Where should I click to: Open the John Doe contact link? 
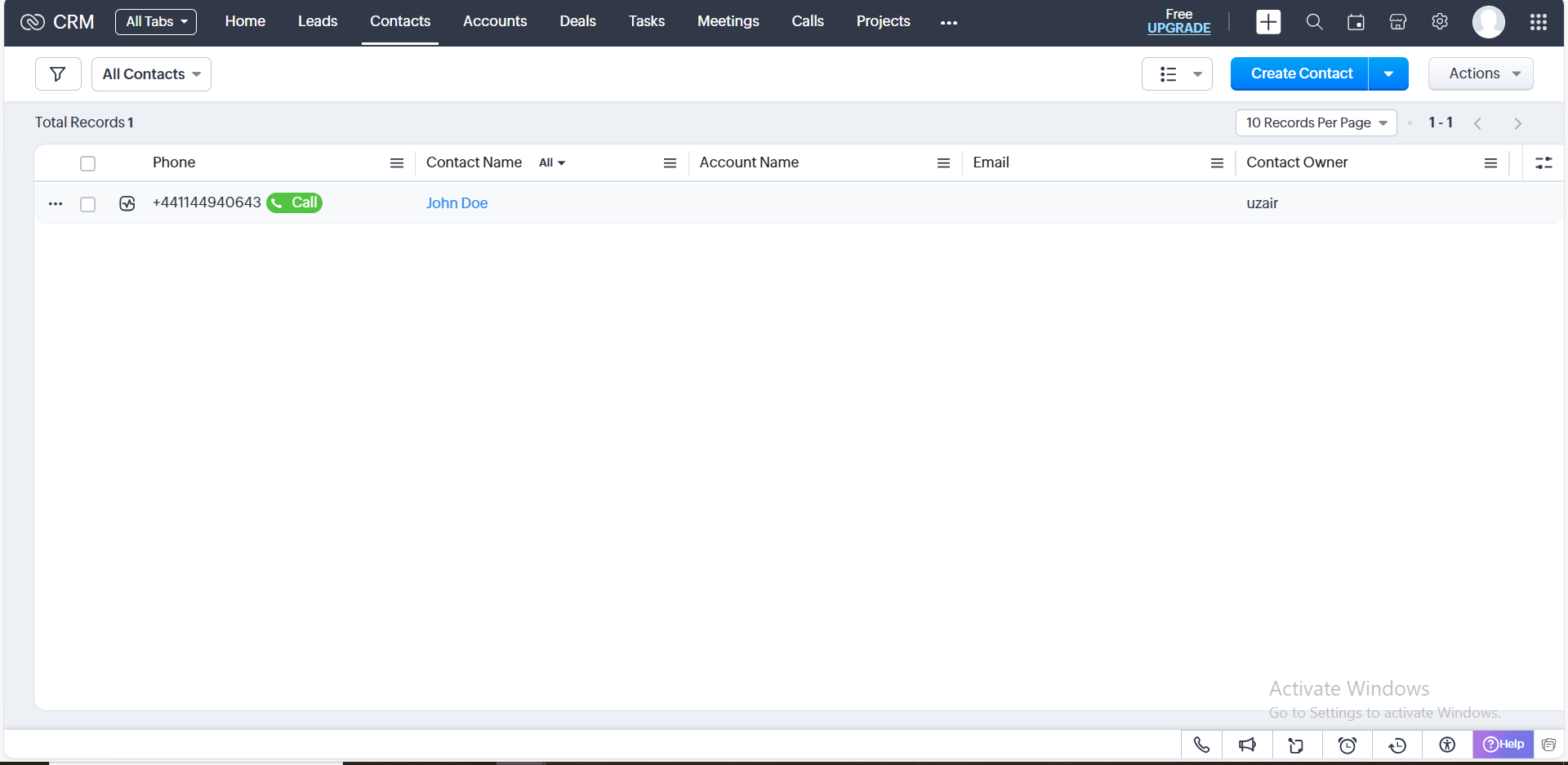pyautogui.click(x=457, y=203)
